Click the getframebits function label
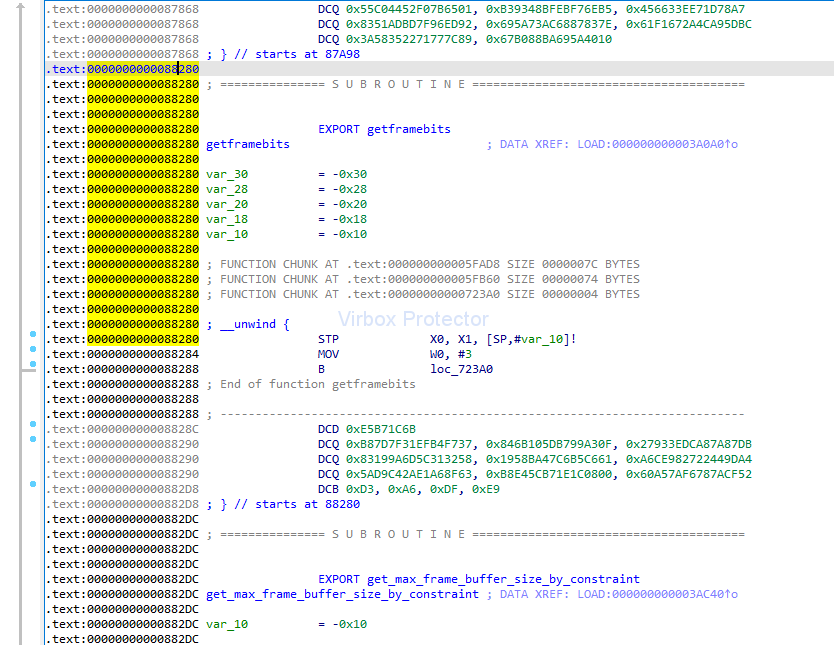 coord(248,144)
